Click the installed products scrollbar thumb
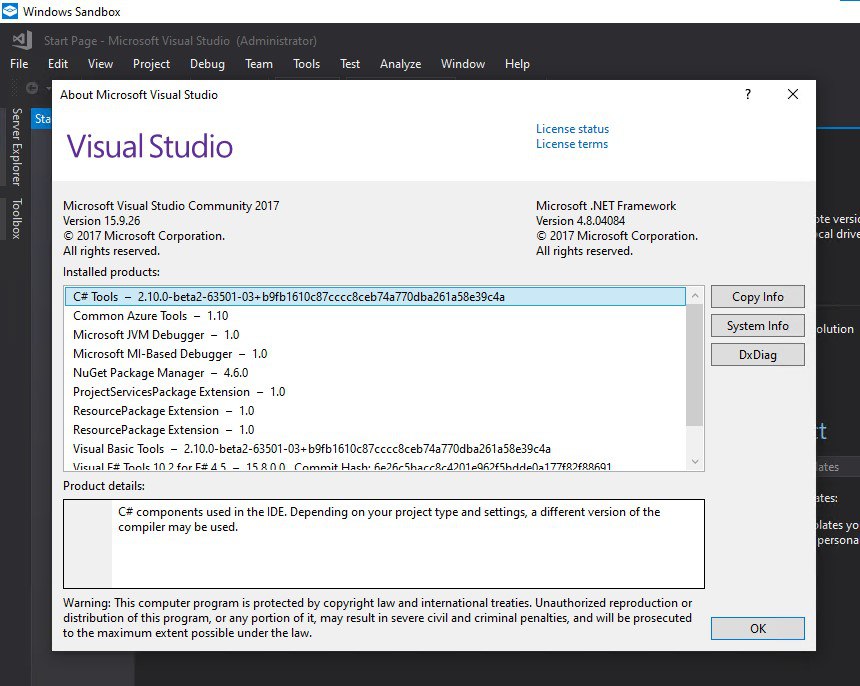The image size is (860, 686). click(x=695, y=365)
